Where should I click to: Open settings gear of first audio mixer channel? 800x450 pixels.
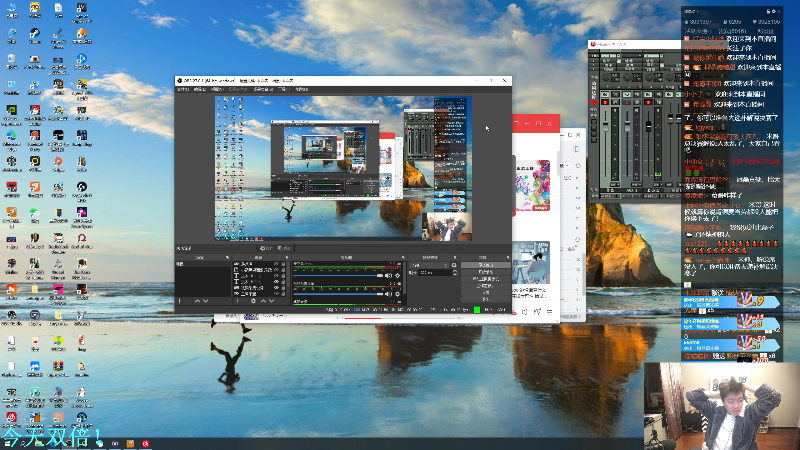[397, 276]
